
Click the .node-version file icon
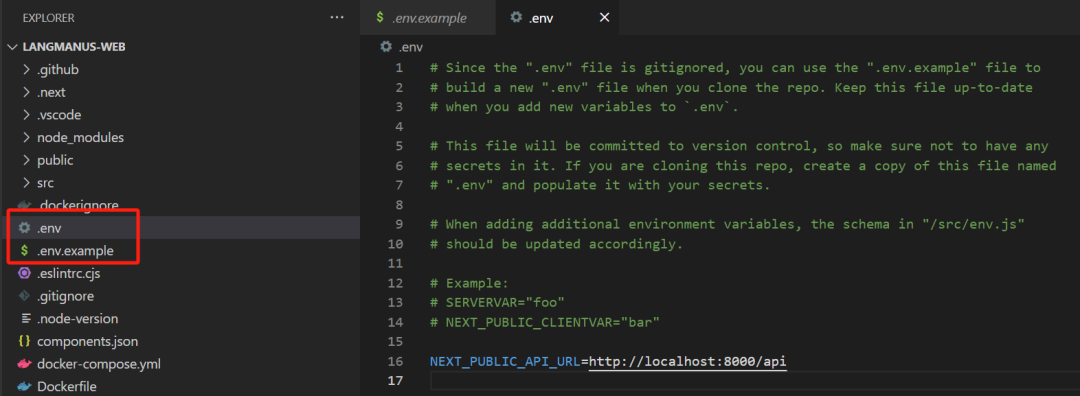25,319
